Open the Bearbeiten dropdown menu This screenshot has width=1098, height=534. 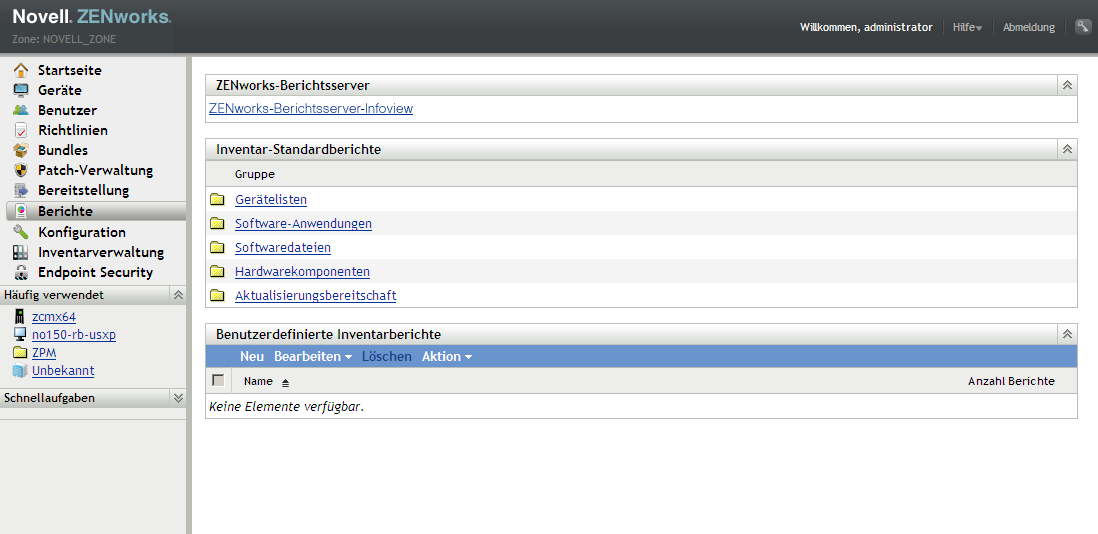[x=313, y=357]
